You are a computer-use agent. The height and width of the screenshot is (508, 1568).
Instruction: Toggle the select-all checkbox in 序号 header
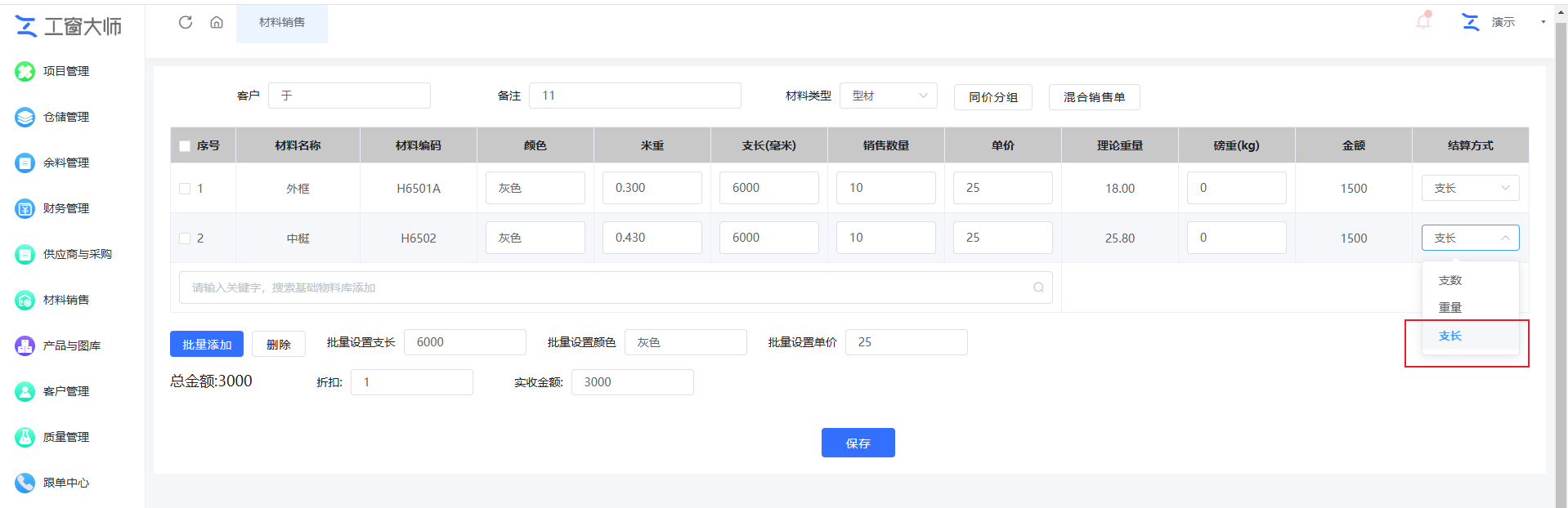click(185, 146)
